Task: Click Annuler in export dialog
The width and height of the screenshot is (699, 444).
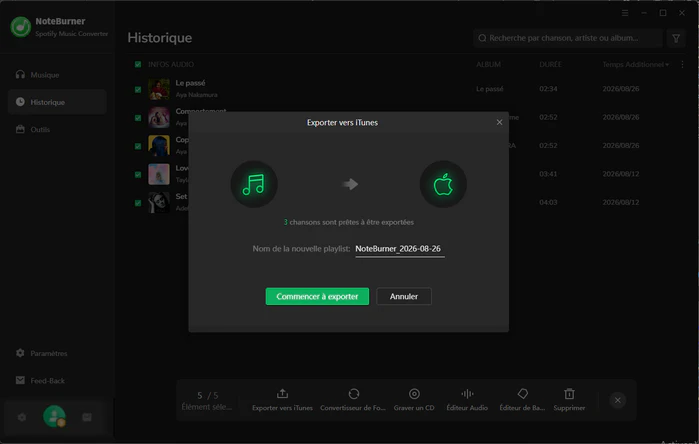Action: [x=404, y=296]
